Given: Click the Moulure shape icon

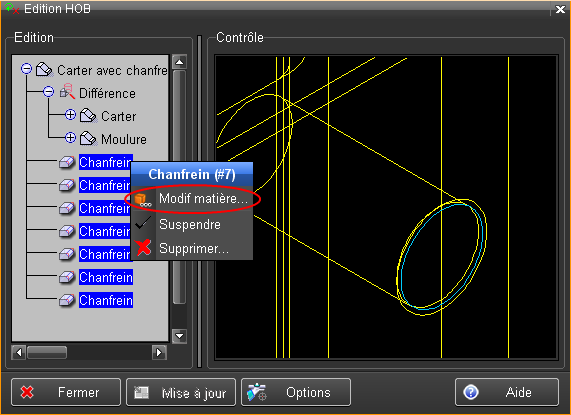Looking at the screenshot, I should (88, 139).
